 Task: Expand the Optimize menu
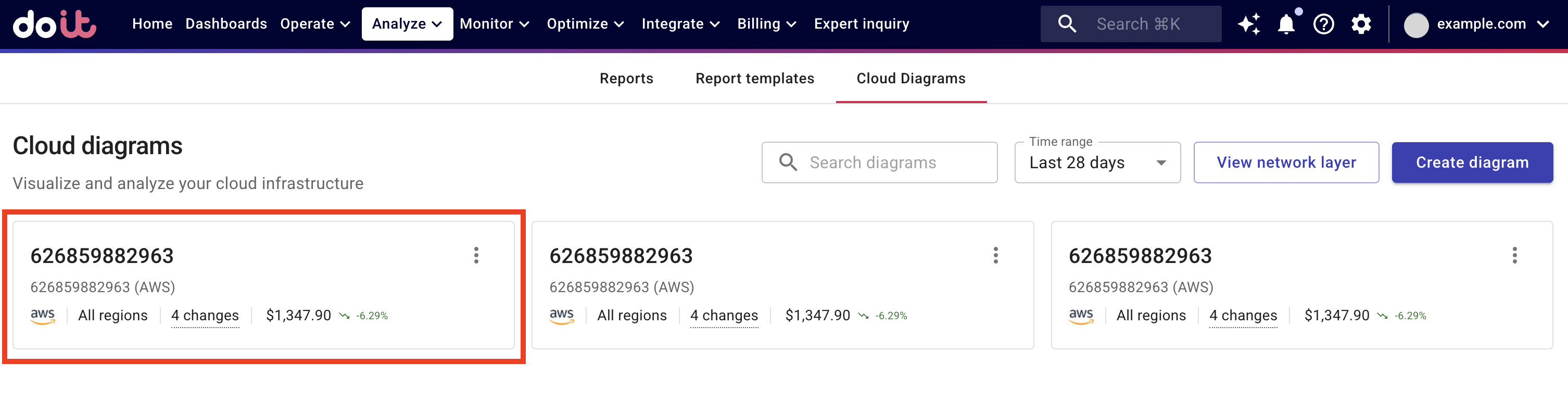pyautogui.click(x=585, y=24)
